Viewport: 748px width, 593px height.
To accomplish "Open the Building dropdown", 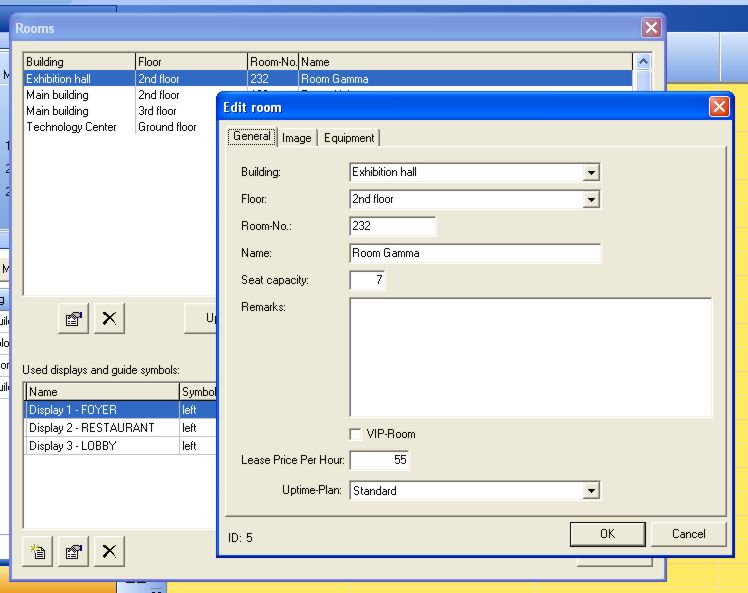I will (591, 172).
